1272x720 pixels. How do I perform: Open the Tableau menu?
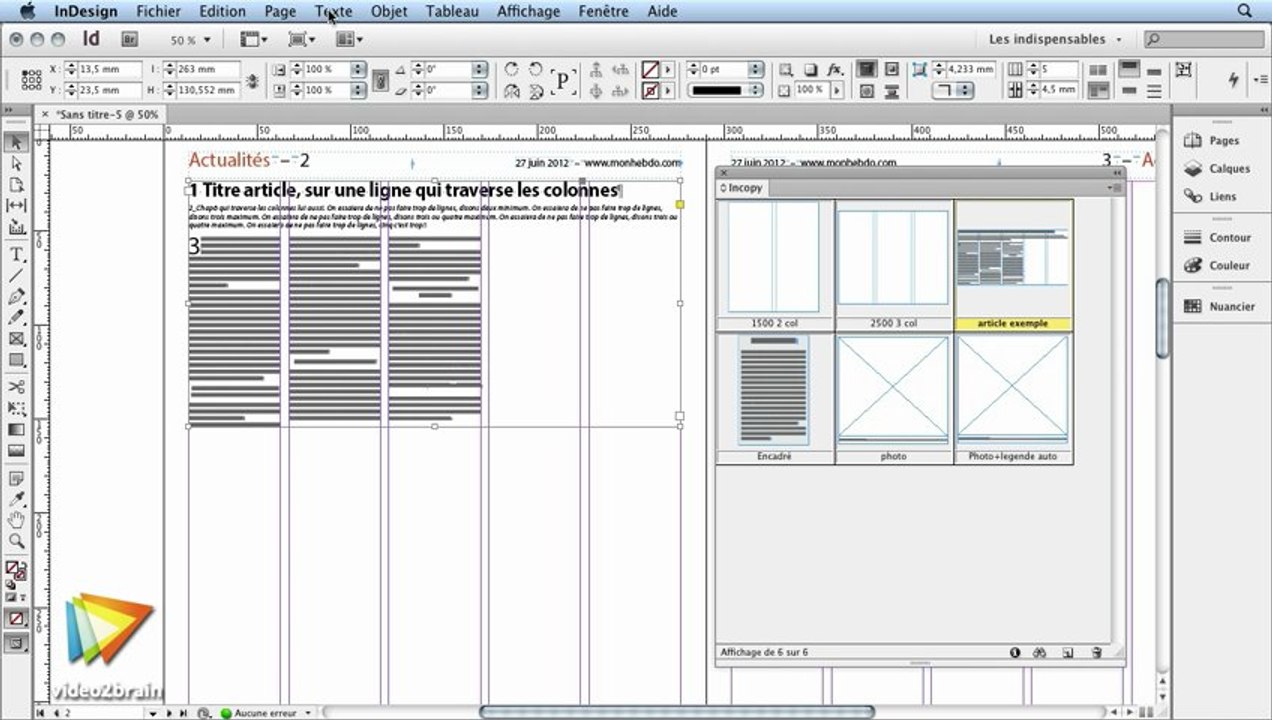[x=452, y=11]
